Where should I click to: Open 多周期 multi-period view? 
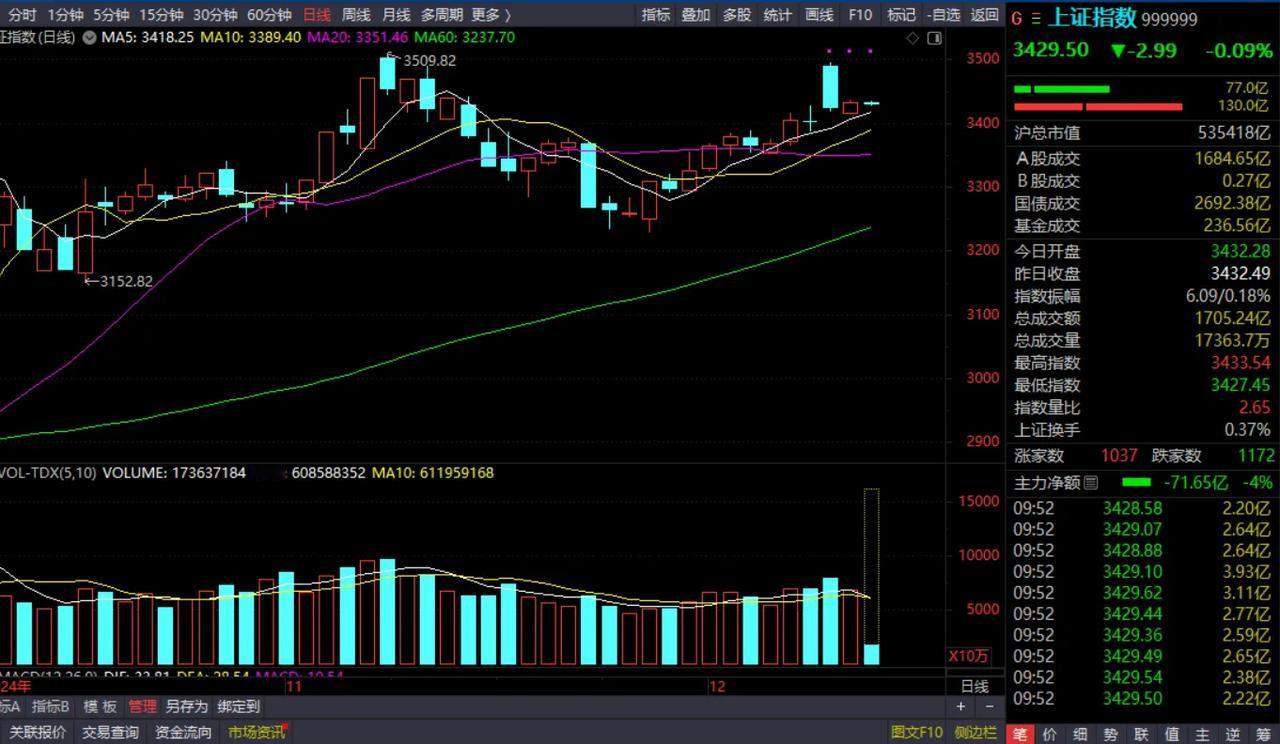click(x=442, y=14)
